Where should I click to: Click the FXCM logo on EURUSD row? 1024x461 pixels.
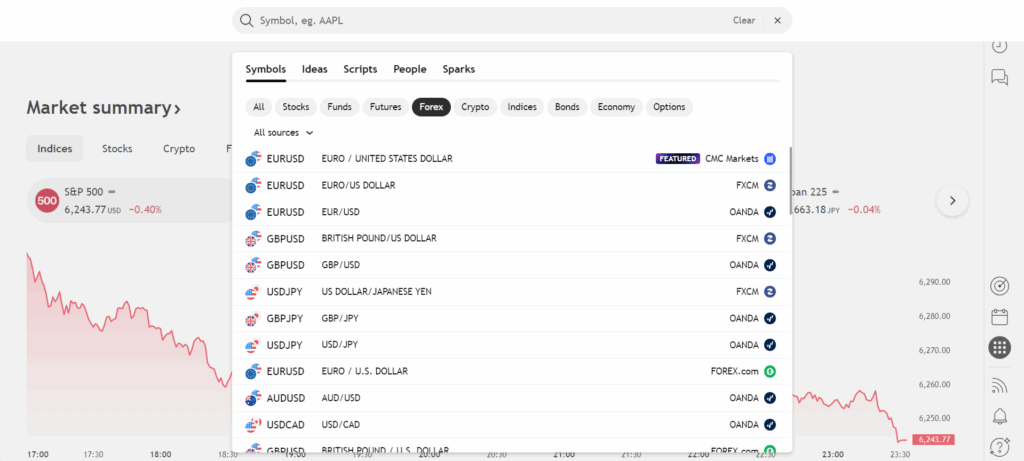(x=769, y=185)
